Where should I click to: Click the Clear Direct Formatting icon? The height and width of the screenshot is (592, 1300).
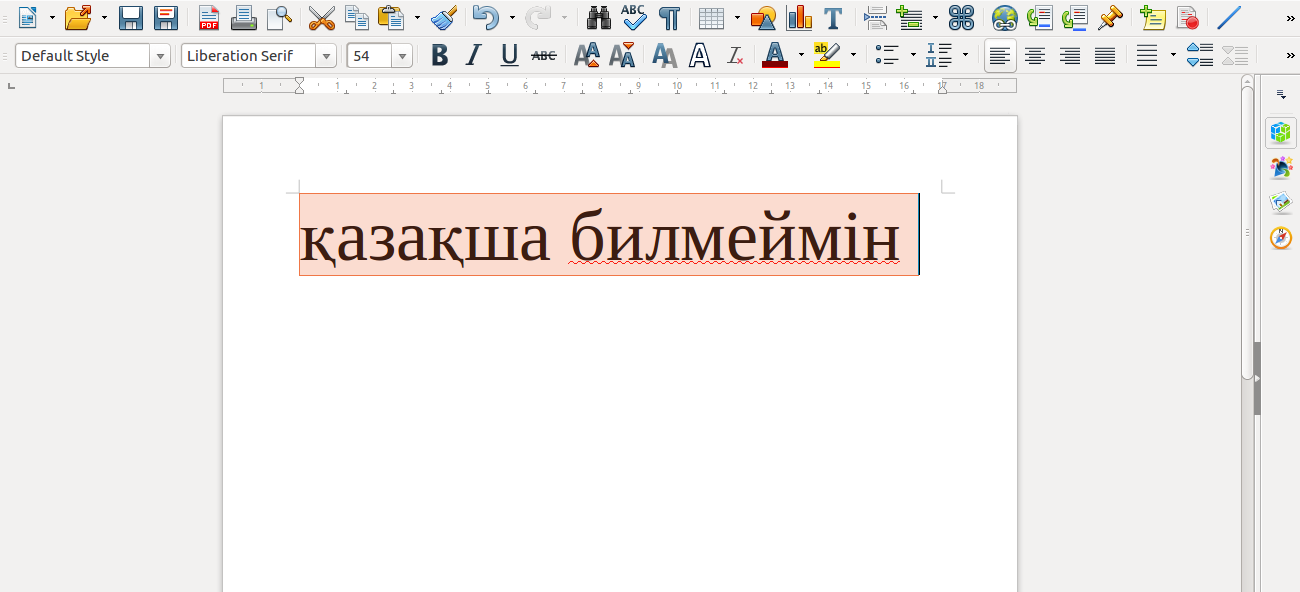(735, 56)
